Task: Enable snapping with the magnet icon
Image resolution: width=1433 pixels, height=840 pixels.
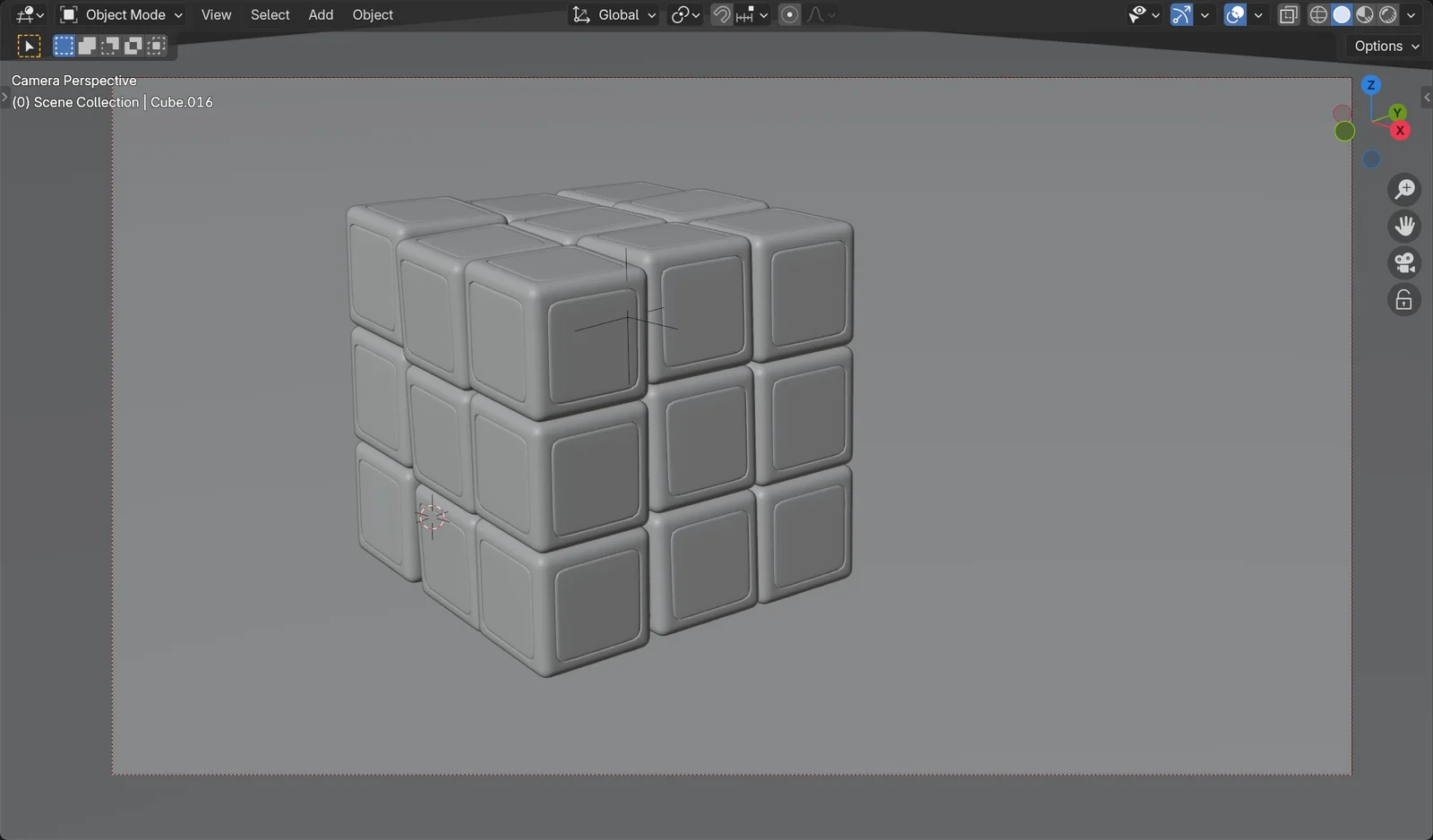Action: [721, 14]
